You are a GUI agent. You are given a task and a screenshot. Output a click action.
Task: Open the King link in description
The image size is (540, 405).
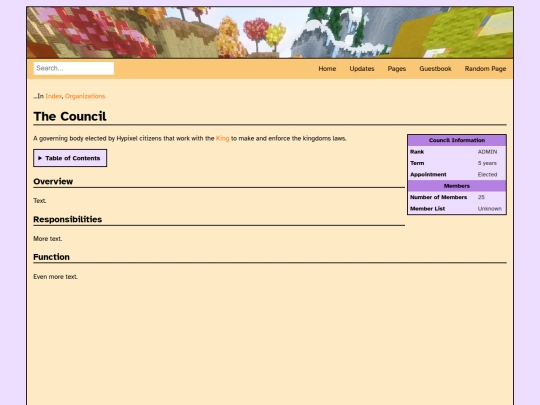coord(222,138)
